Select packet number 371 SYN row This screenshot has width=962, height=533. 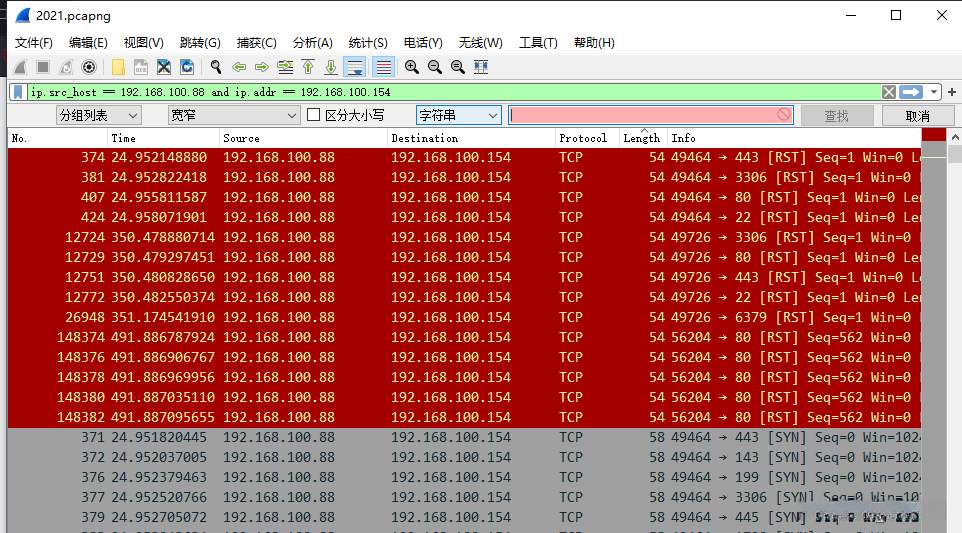click(464, 437)
